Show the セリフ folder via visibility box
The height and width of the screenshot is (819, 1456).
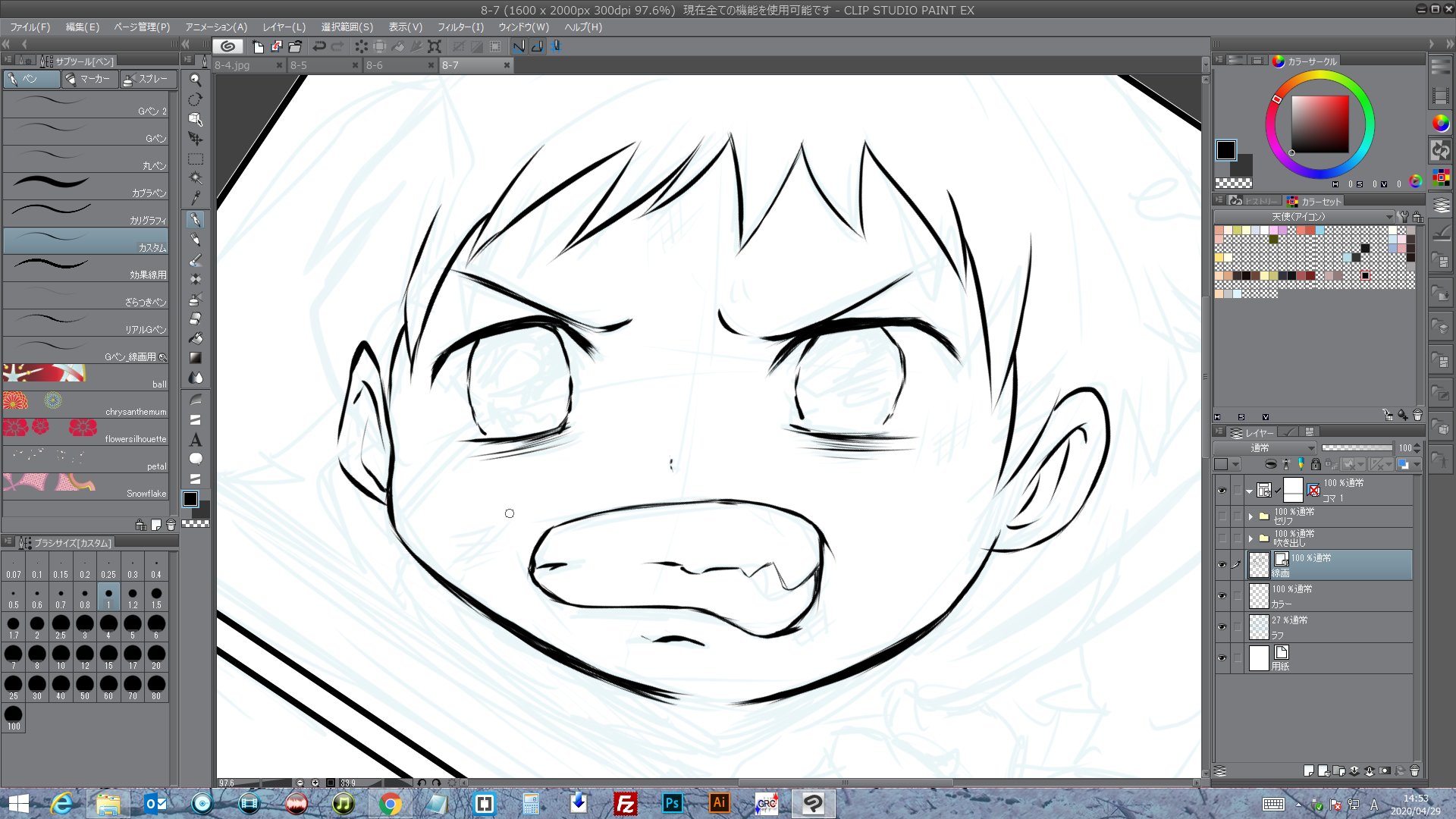pyautogui.click(x=1222, y=516)
